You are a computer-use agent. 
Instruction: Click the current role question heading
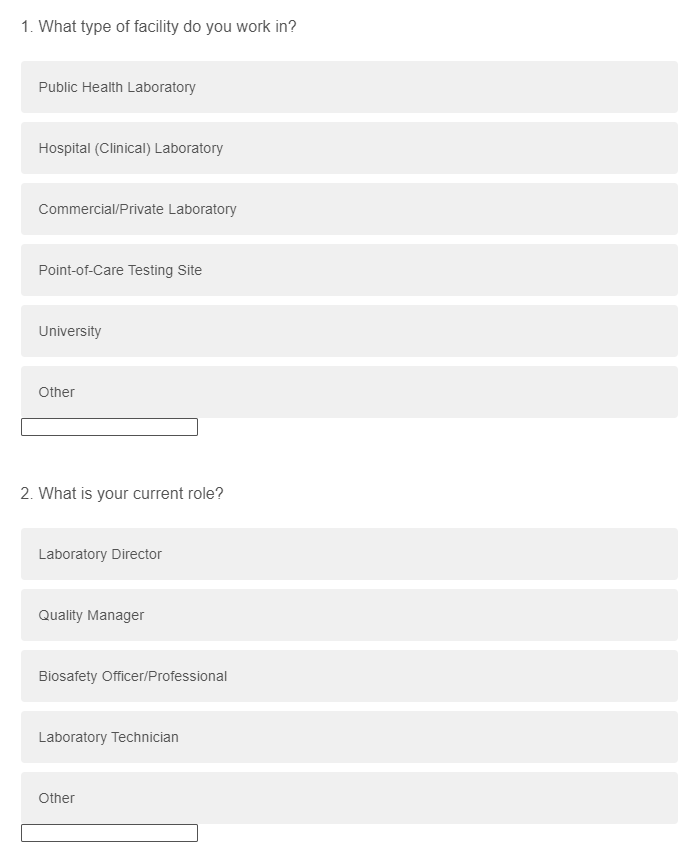point(122,494)
